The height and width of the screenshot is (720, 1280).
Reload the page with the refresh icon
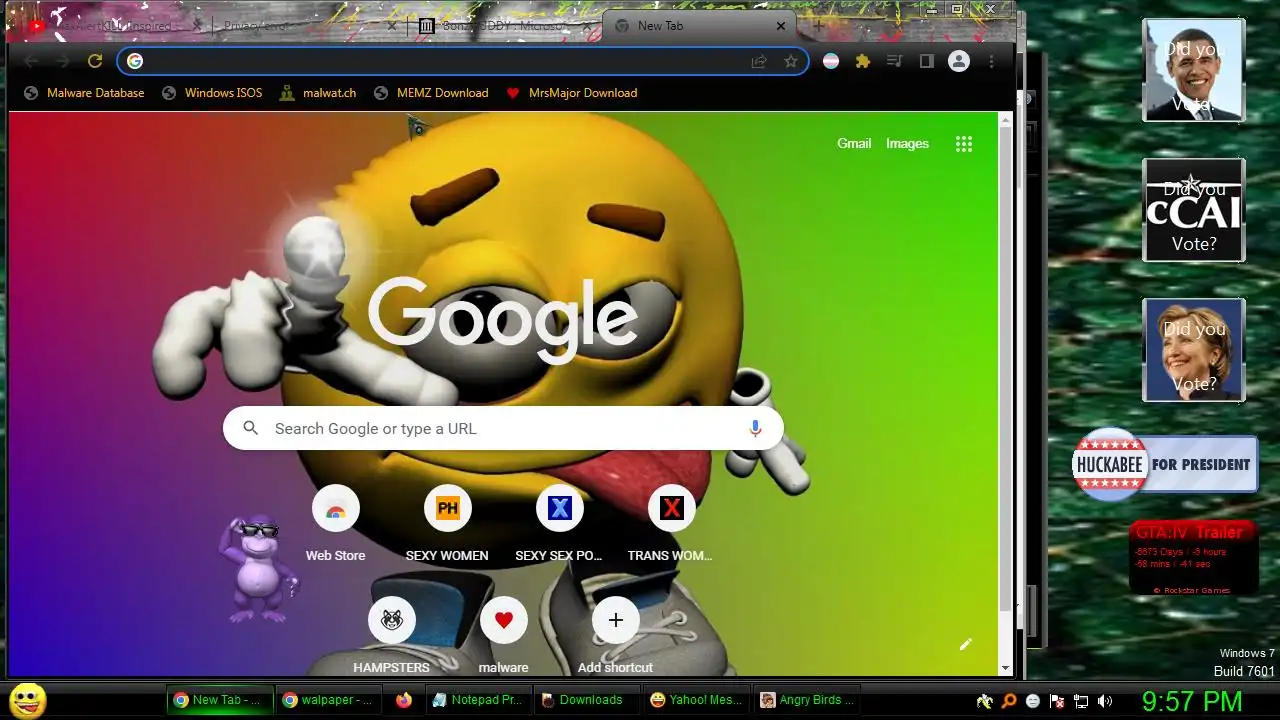pyautogui.click(x=95, y=61)
